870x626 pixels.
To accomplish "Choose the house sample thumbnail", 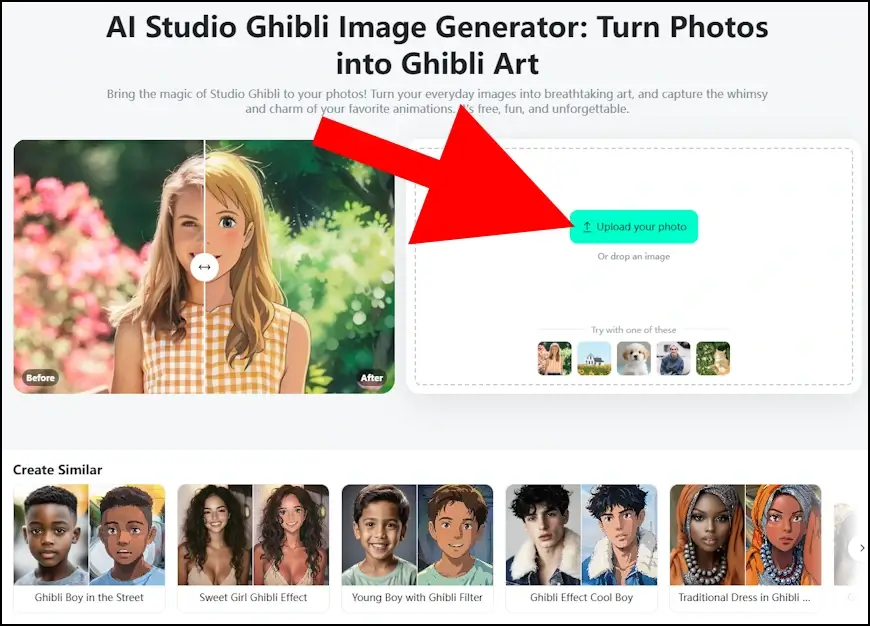I will [594, 358].
